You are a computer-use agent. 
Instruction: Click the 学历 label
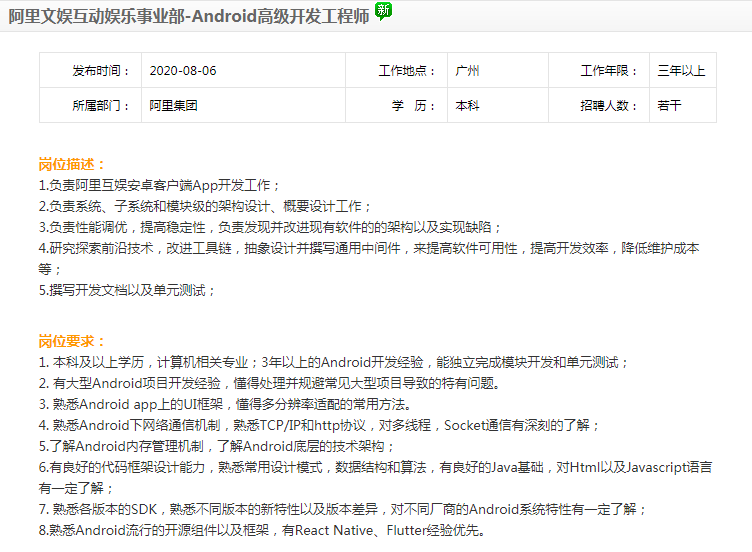pos(413,106)
